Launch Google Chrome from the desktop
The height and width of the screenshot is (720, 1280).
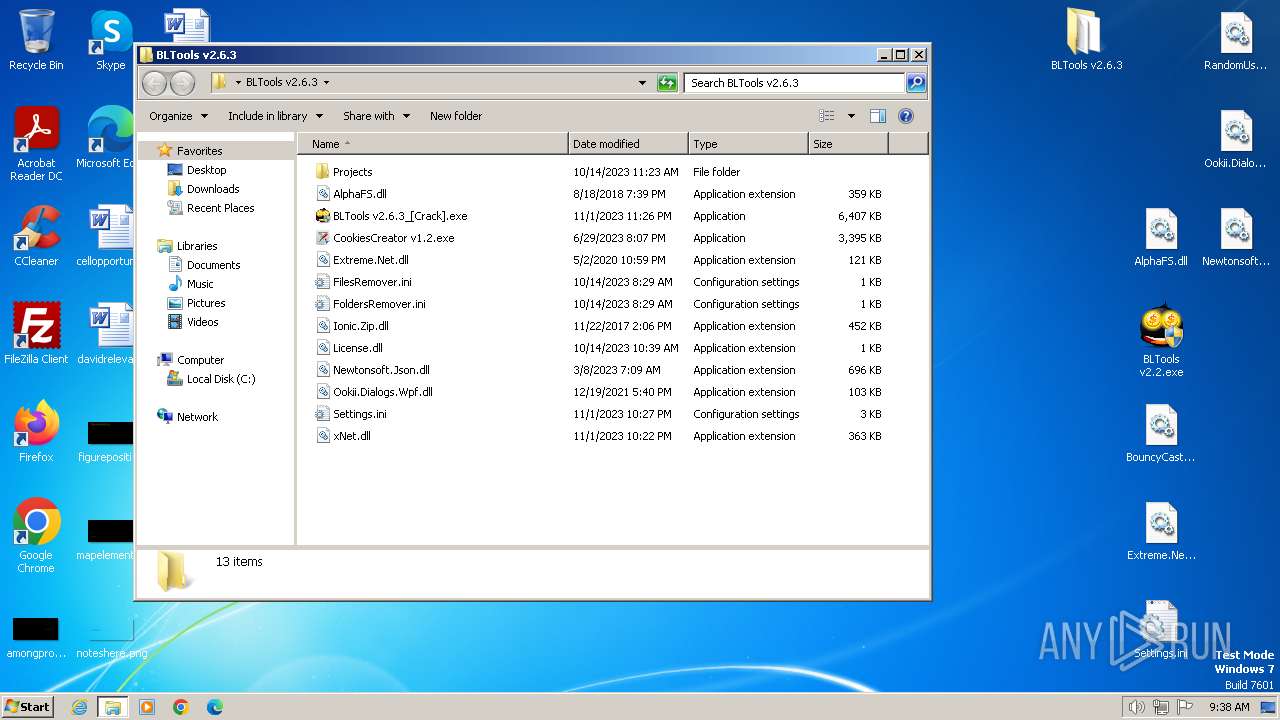pyautogui.click(x=36, y=535)
